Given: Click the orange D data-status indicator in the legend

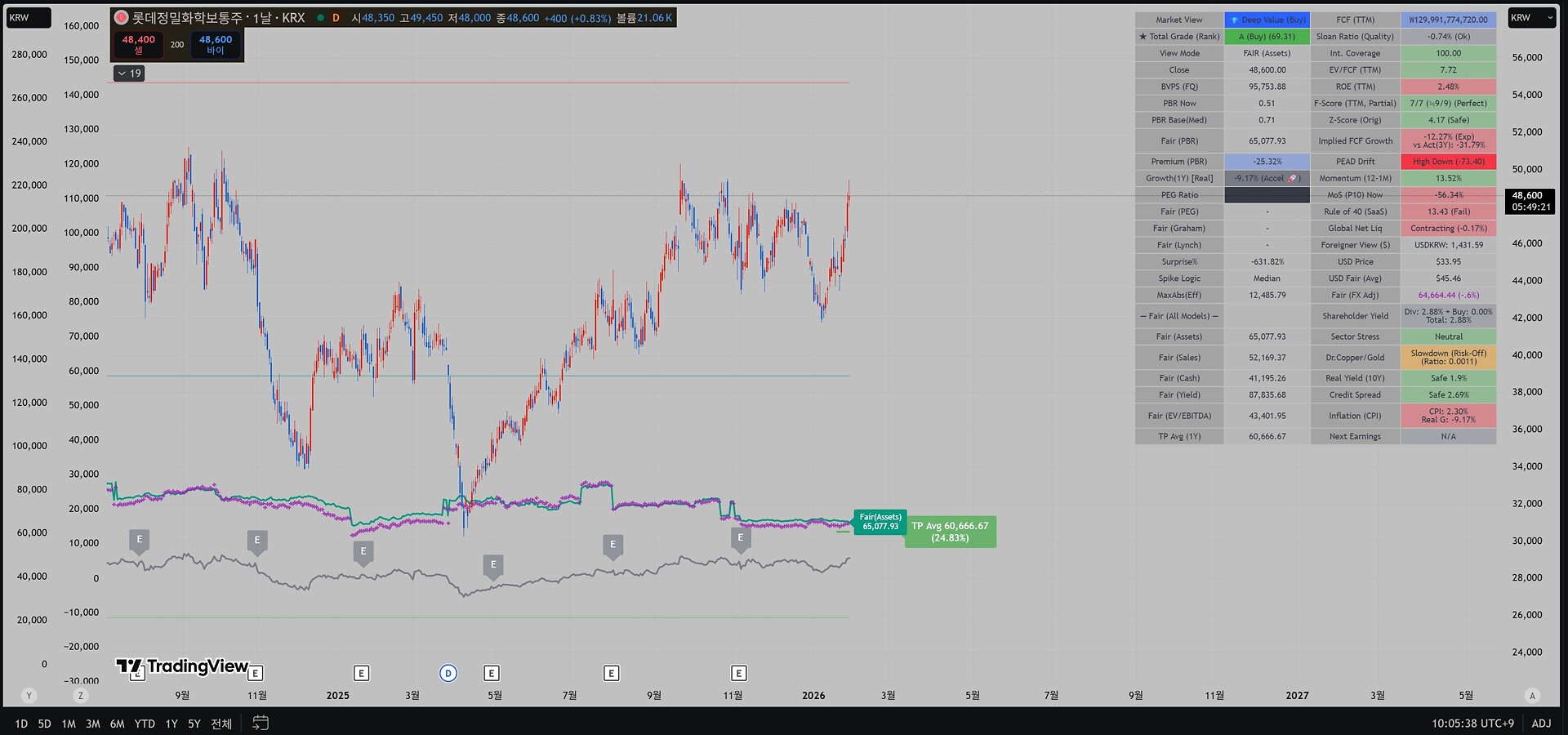Looking at the screenshot, I should pos(336,17).
